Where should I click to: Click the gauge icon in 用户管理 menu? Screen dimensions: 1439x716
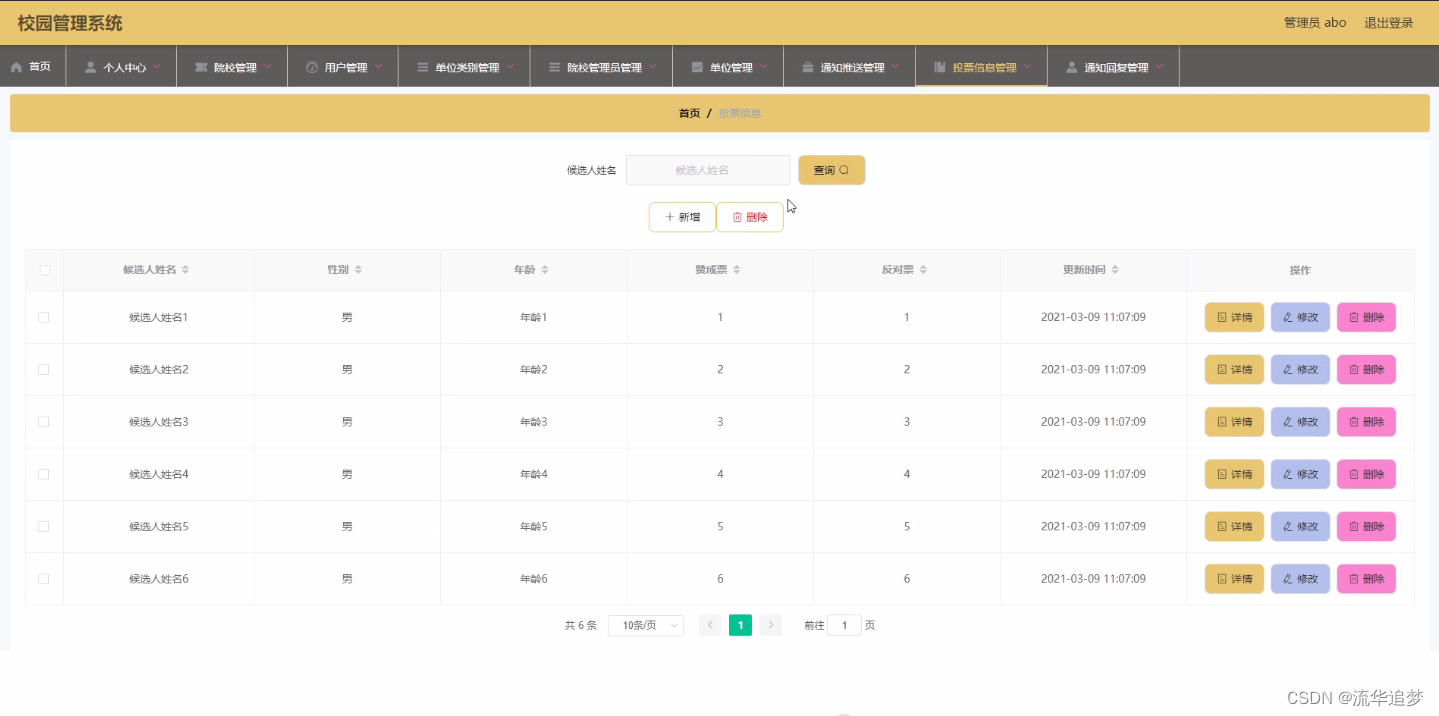[312, 67]
